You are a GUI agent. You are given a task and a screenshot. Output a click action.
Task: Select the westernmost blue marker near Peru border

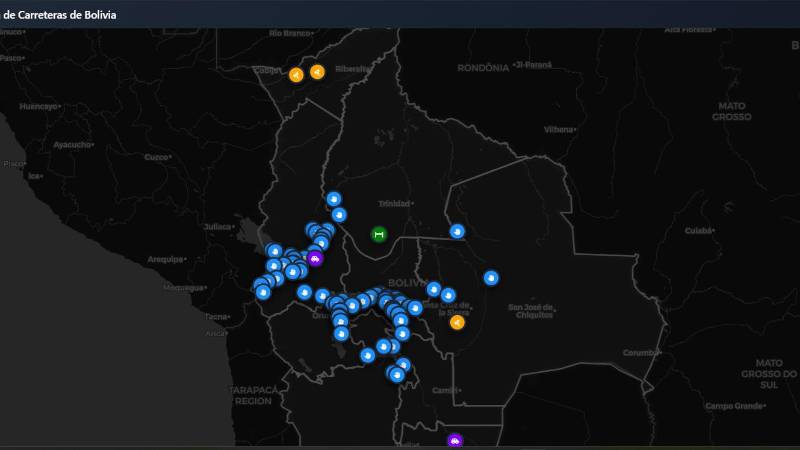tap(262, 292)
